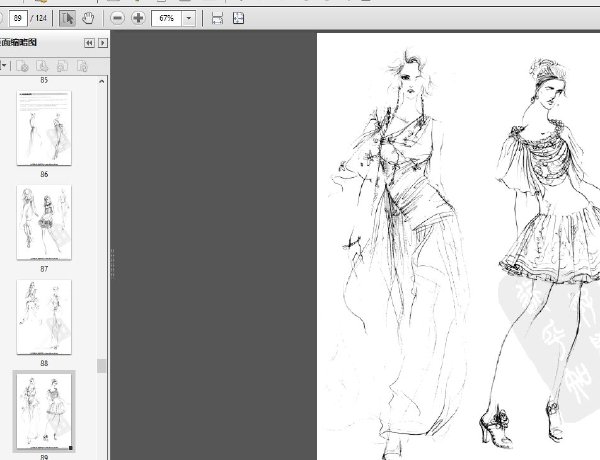
Task: Open the page 87 thumbnail
Action: 44,222
